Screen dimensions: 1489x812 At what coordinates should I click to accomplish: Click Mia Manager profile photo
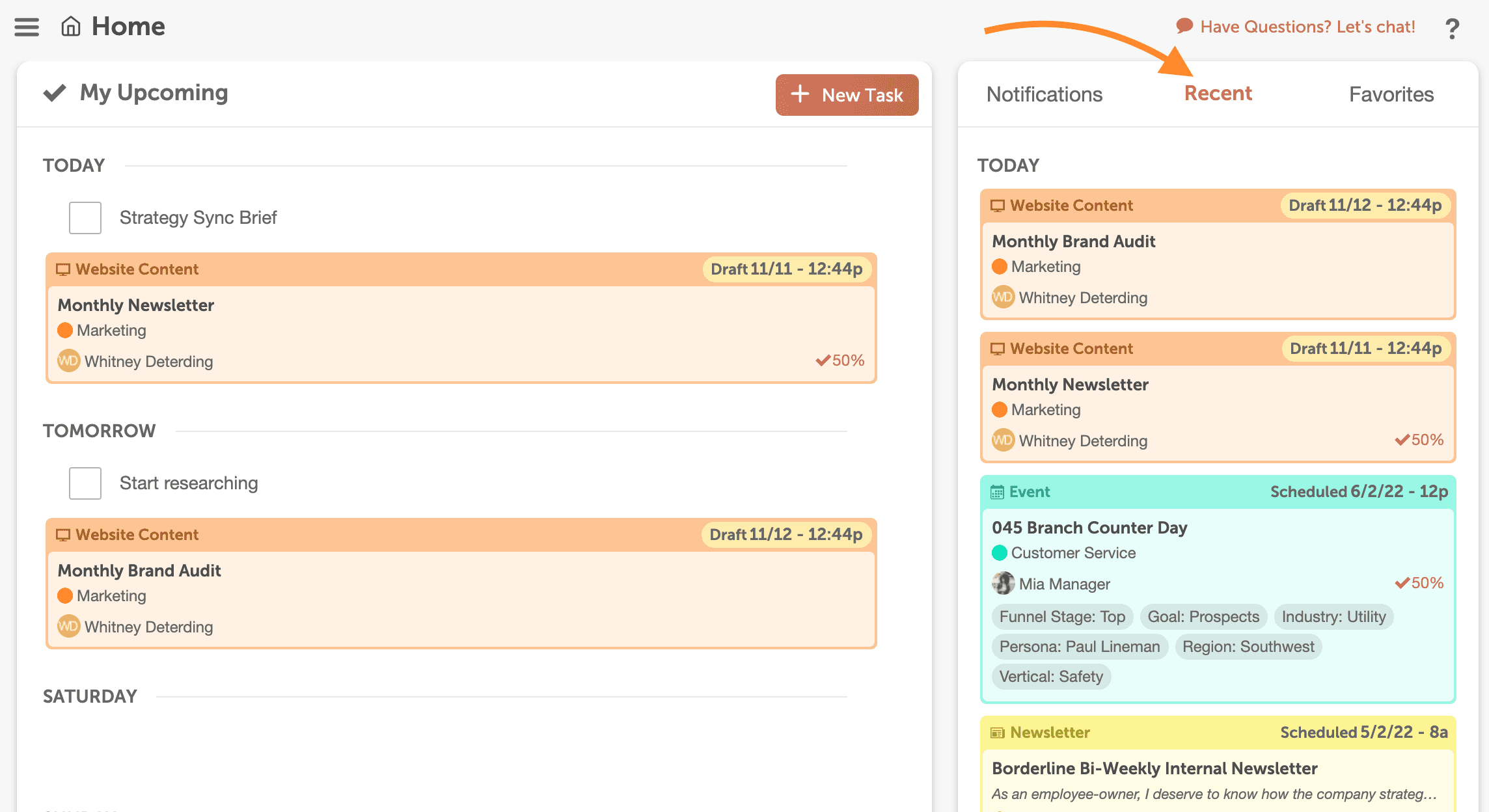[x=1003, y=584]
